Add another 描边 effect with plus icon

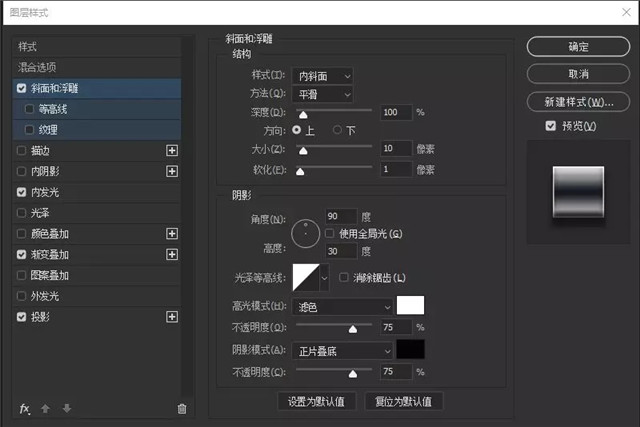click(172, 151)
